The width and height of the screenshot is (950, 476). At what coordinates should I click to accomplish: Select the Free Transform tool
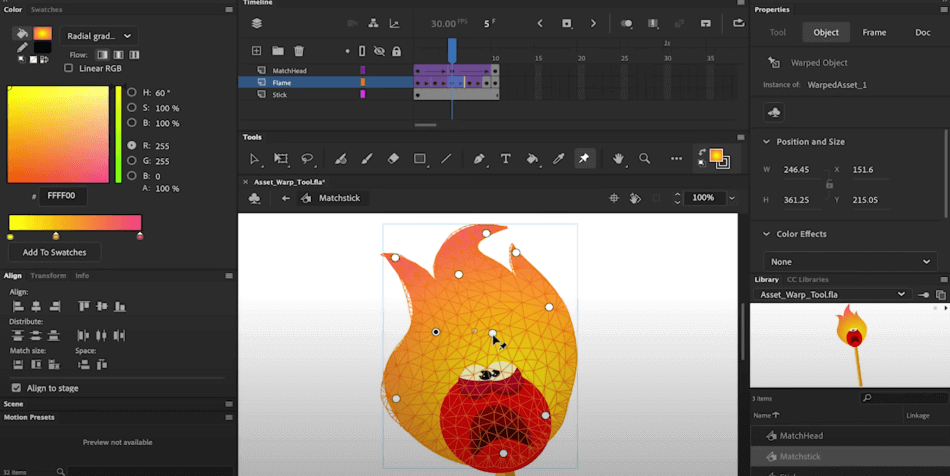pos(281,159)
